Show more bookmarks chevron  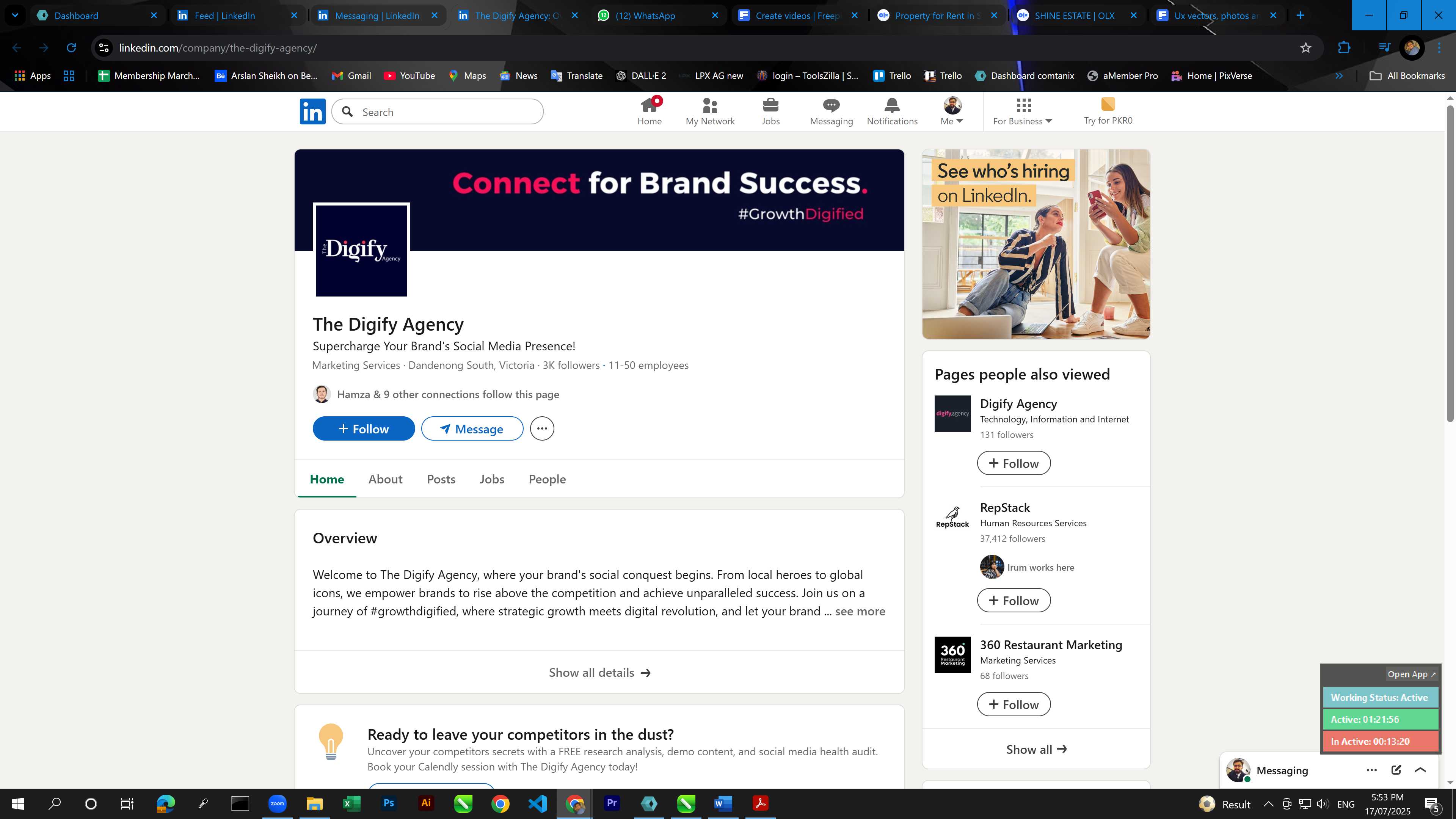click(x=1338, y=76)
